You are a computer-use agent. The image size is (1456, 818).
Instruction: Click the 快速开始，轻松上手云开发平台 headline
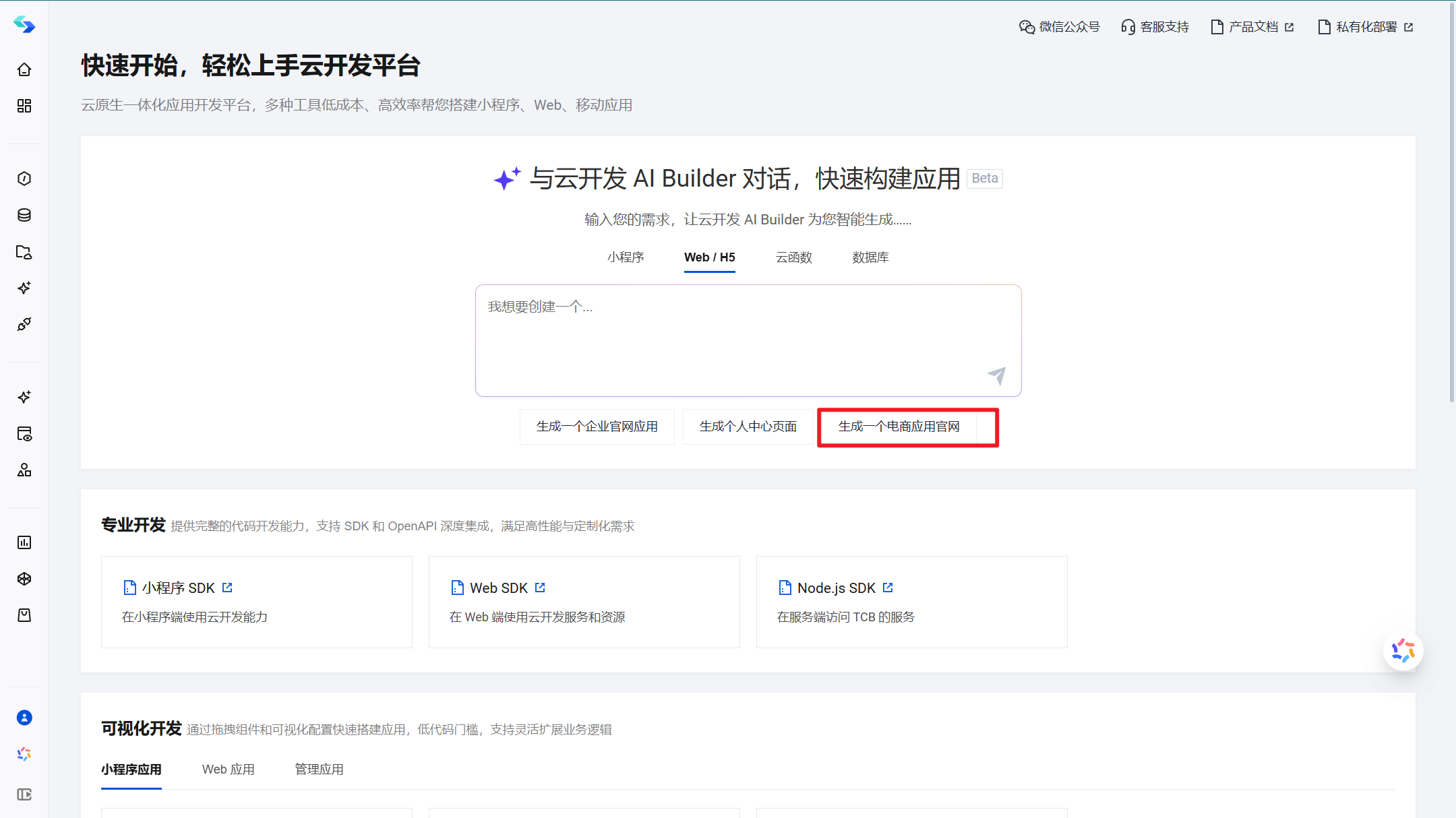251,65
